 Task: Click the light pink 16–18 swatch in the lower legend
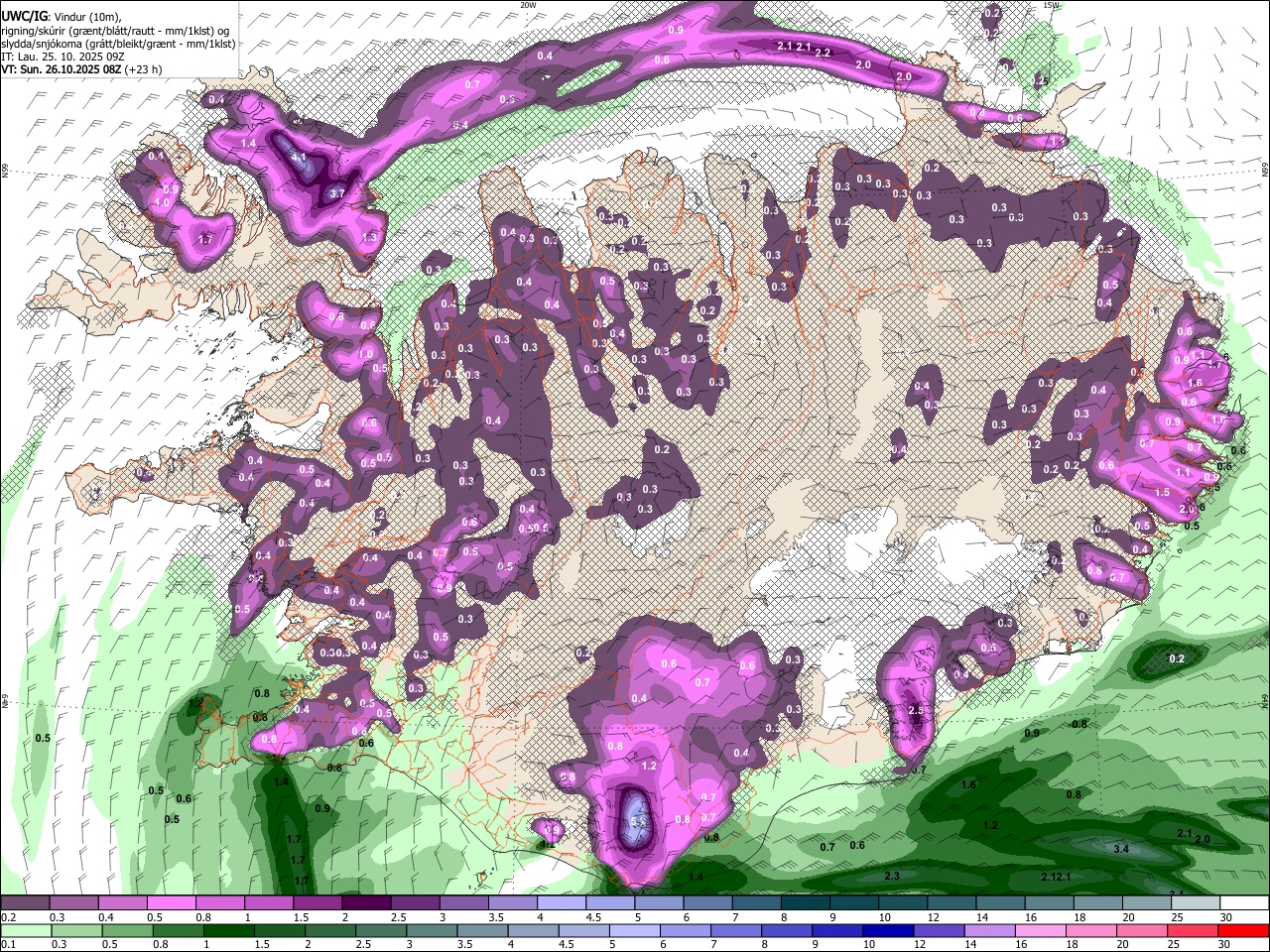1040,931
